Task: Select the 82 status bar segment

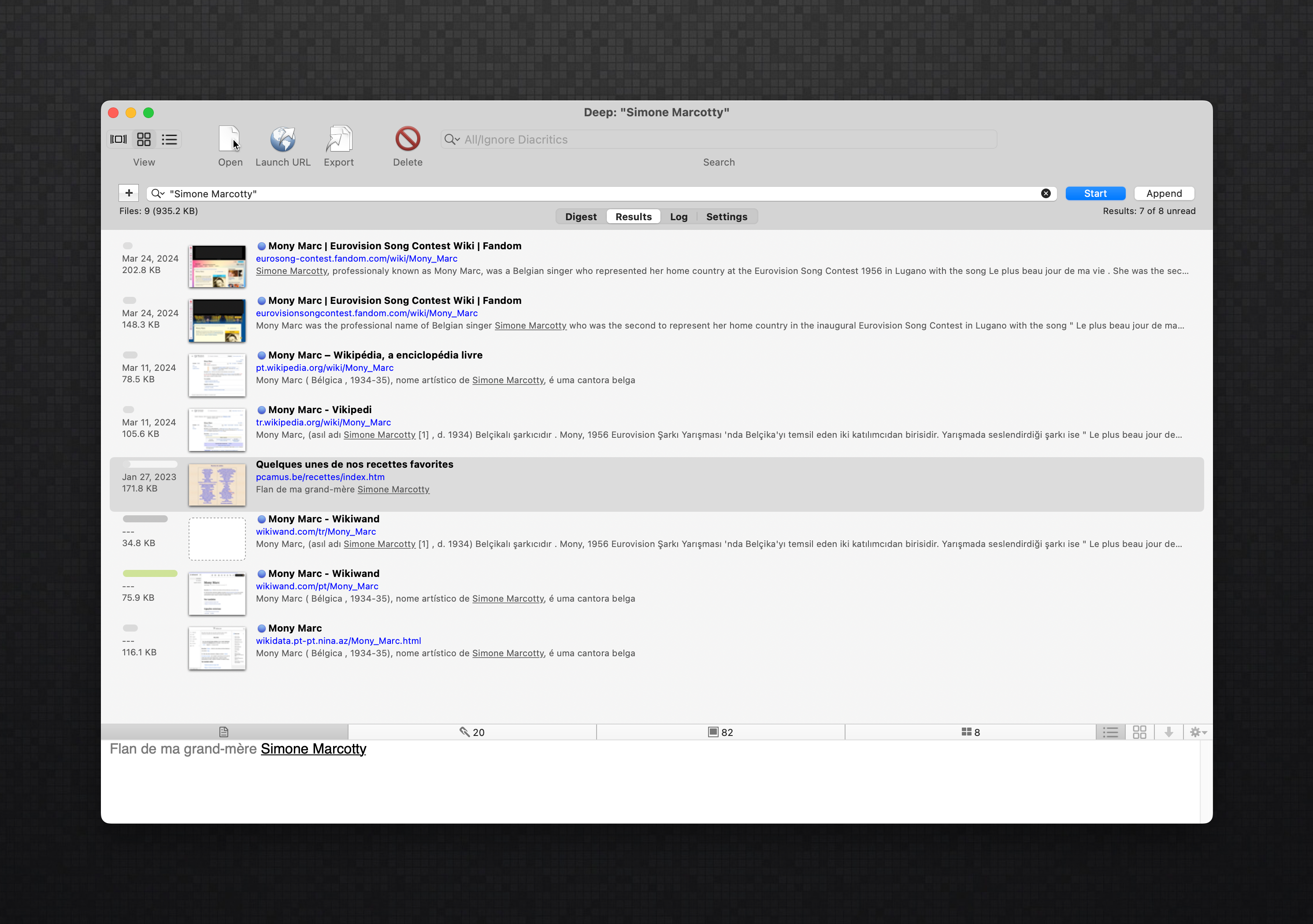Action: click(x=720, y=732)
